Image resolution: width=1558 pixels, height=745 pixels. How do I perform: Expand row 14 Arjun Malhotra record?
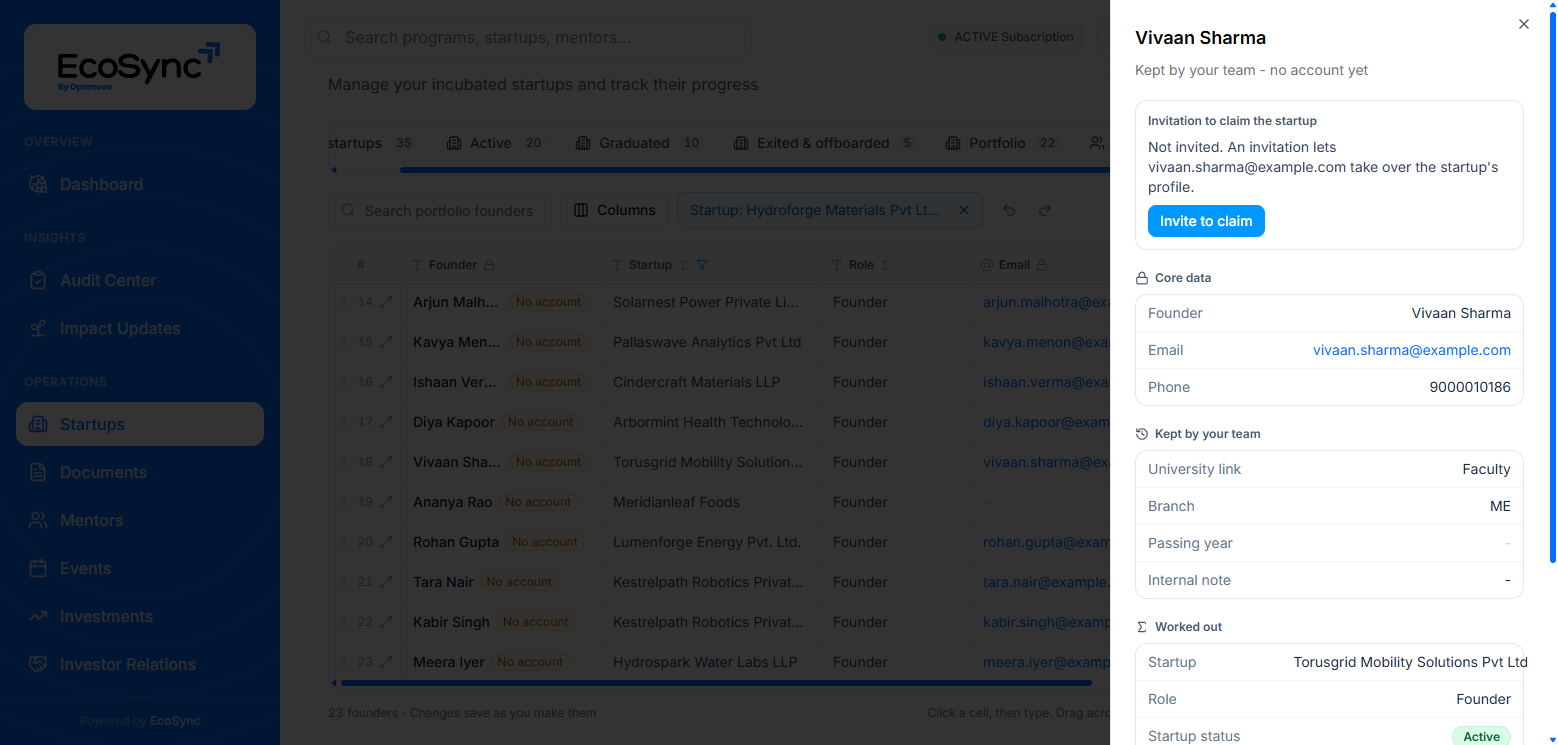coord(386,302)
